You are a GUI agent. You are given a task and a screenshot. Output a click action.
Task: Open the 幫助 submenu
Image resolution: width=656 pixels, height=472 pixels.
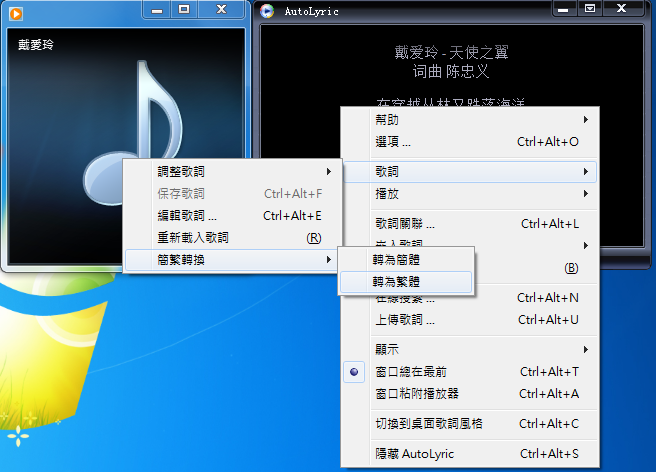click(x=470, y=120)
